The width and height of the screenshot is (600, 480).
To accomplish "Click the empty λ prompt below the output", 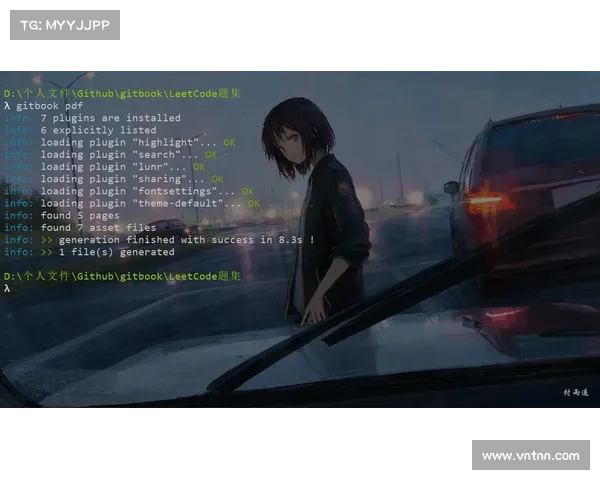I will pos(7,288).
